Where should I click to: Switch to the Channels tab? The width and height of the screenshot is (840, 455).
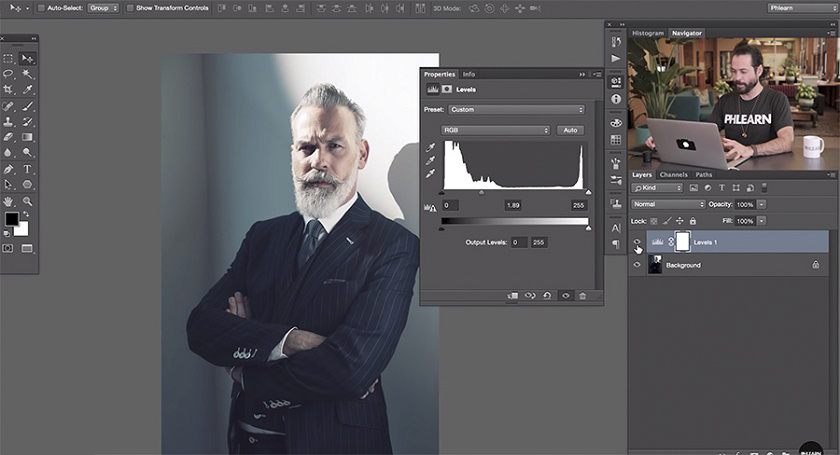tap(673, 175)
